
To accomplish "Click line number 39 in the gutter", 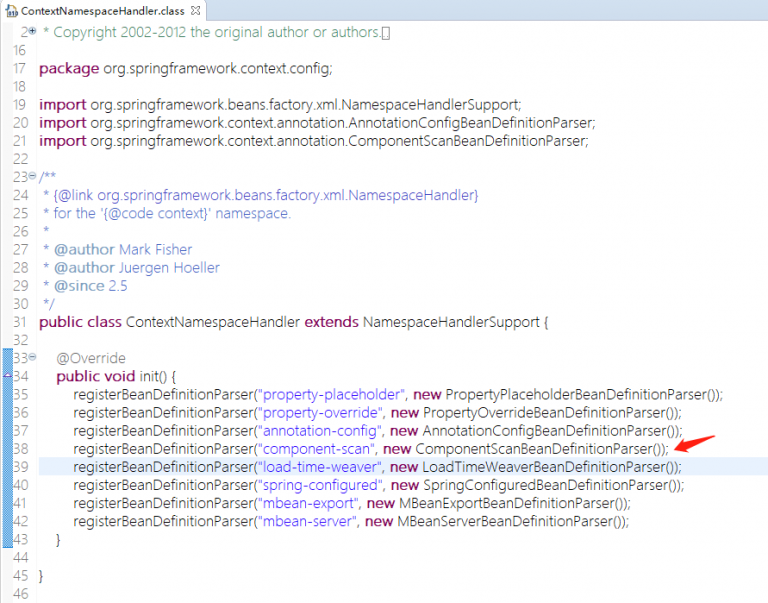I will [x=21, y=467].
